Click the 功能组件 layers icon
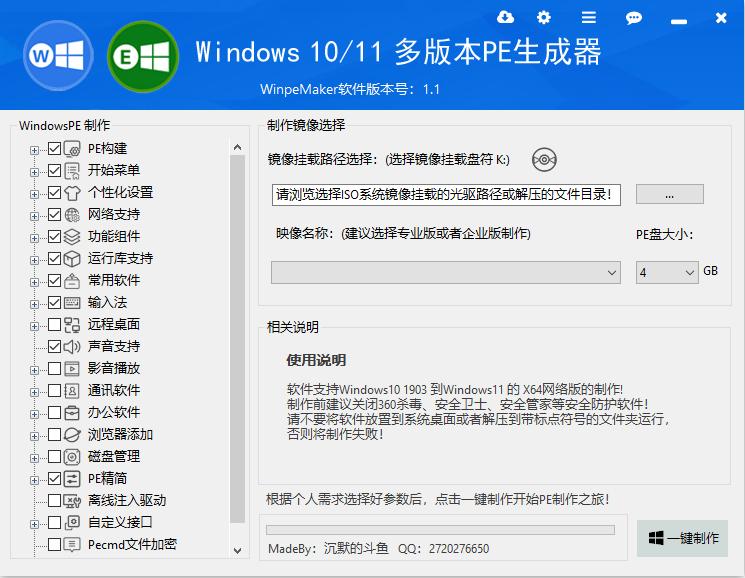The image size is (745, 578). 72,237
